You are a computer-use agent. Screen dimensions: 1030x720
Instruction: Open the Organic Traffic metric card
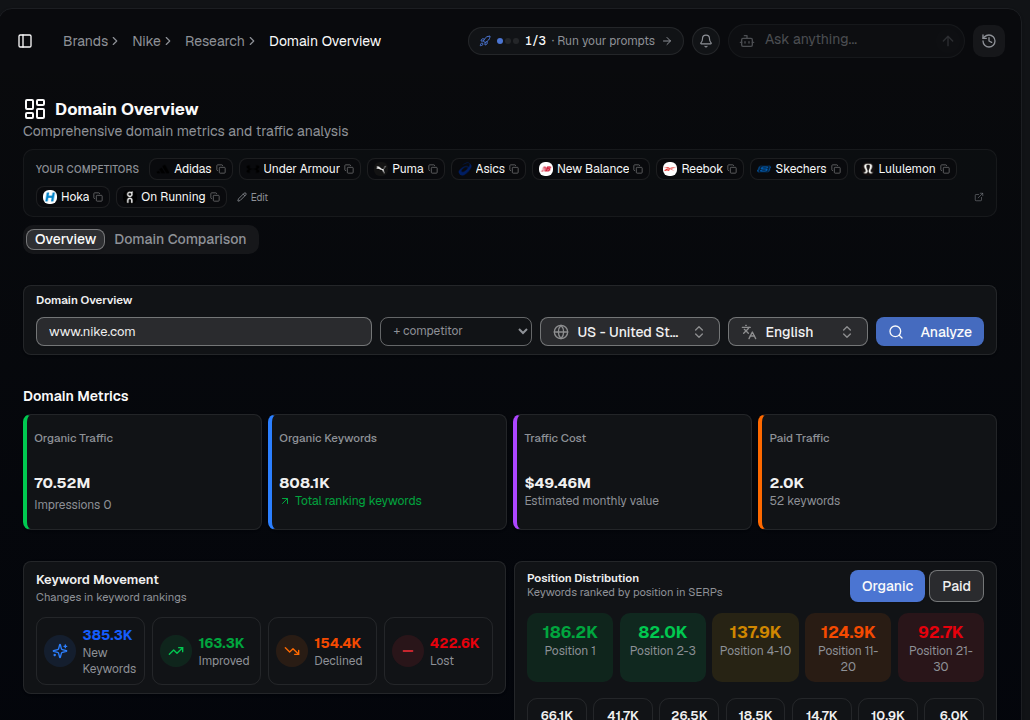[x=143, y=472]
